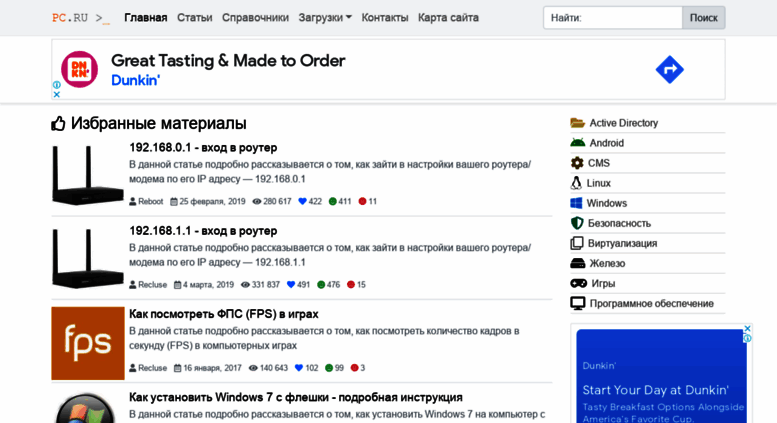The height and width of the screenshot is (423, 777).
Task: Click the ad info icon on banner
Action: click(56, 85)
